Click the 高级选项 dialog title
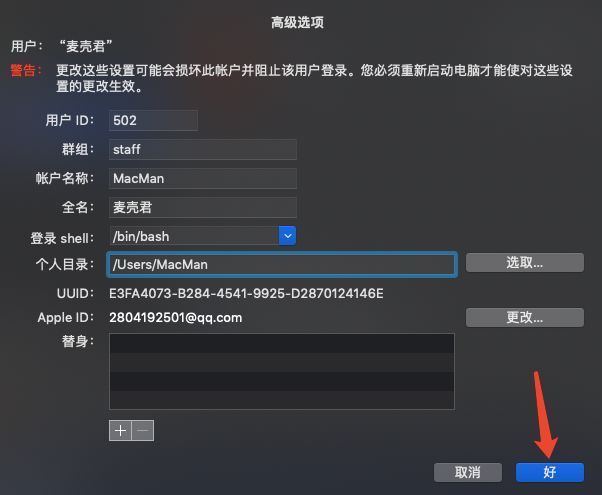The width and height of the screenshot is (602, 495). (297, 23)
